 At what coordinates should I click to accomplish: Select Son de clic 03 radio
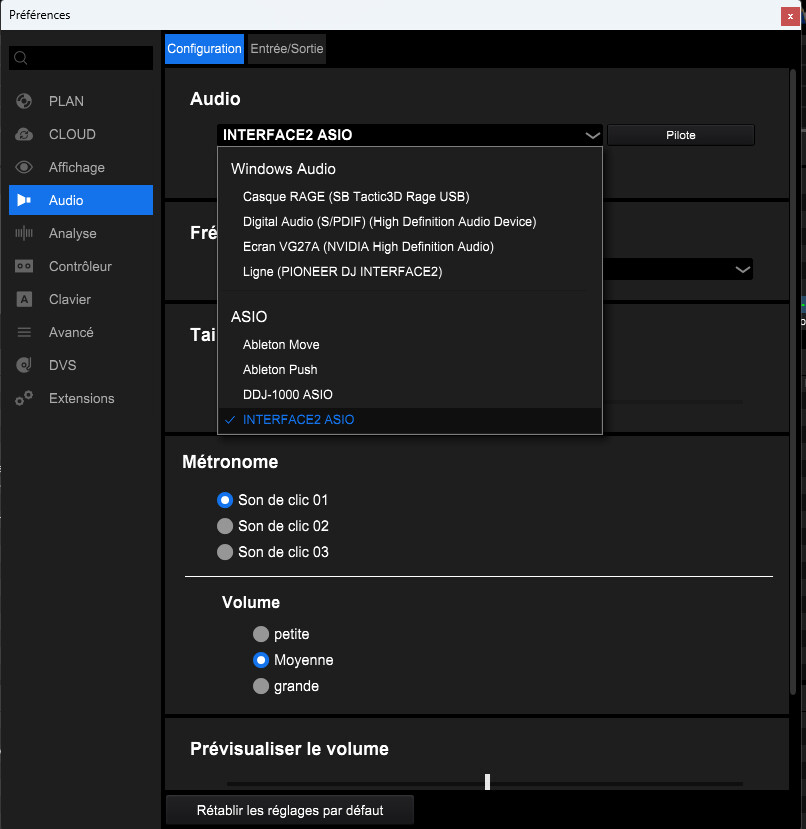(225, 552)
